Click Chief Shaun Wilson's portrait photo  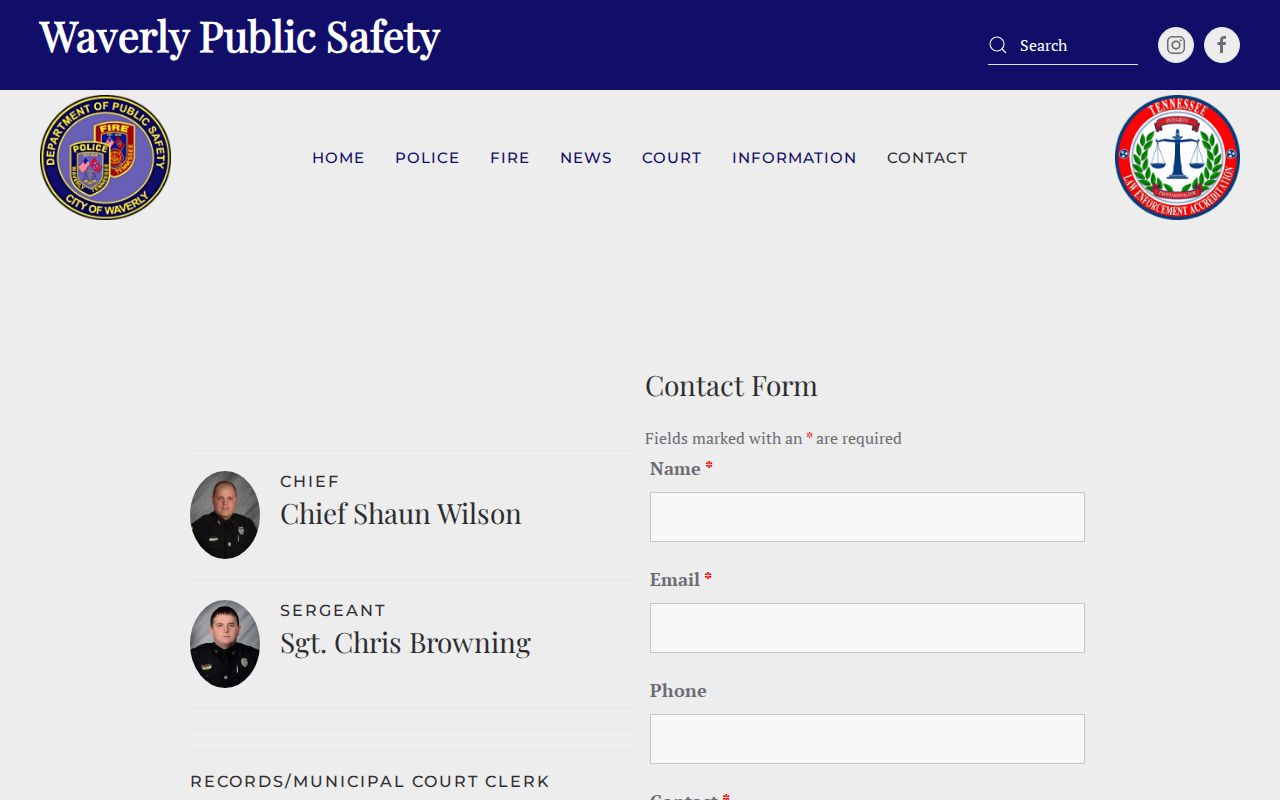225,515
